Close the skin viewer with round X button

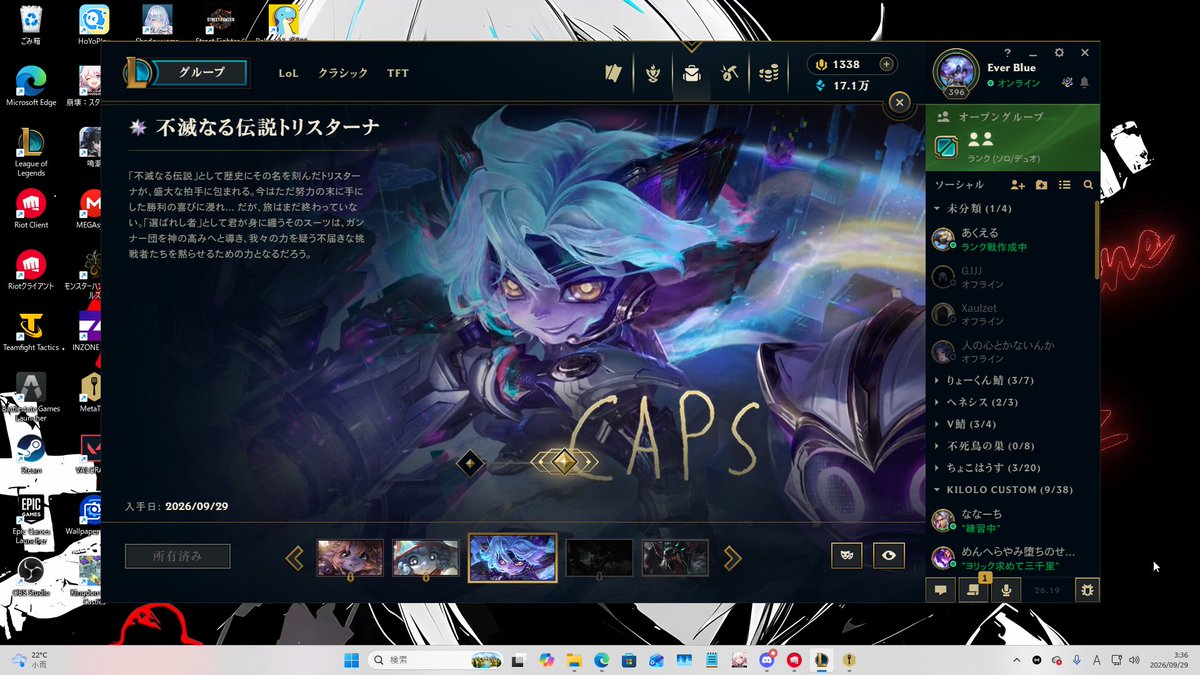coord(899,102)
